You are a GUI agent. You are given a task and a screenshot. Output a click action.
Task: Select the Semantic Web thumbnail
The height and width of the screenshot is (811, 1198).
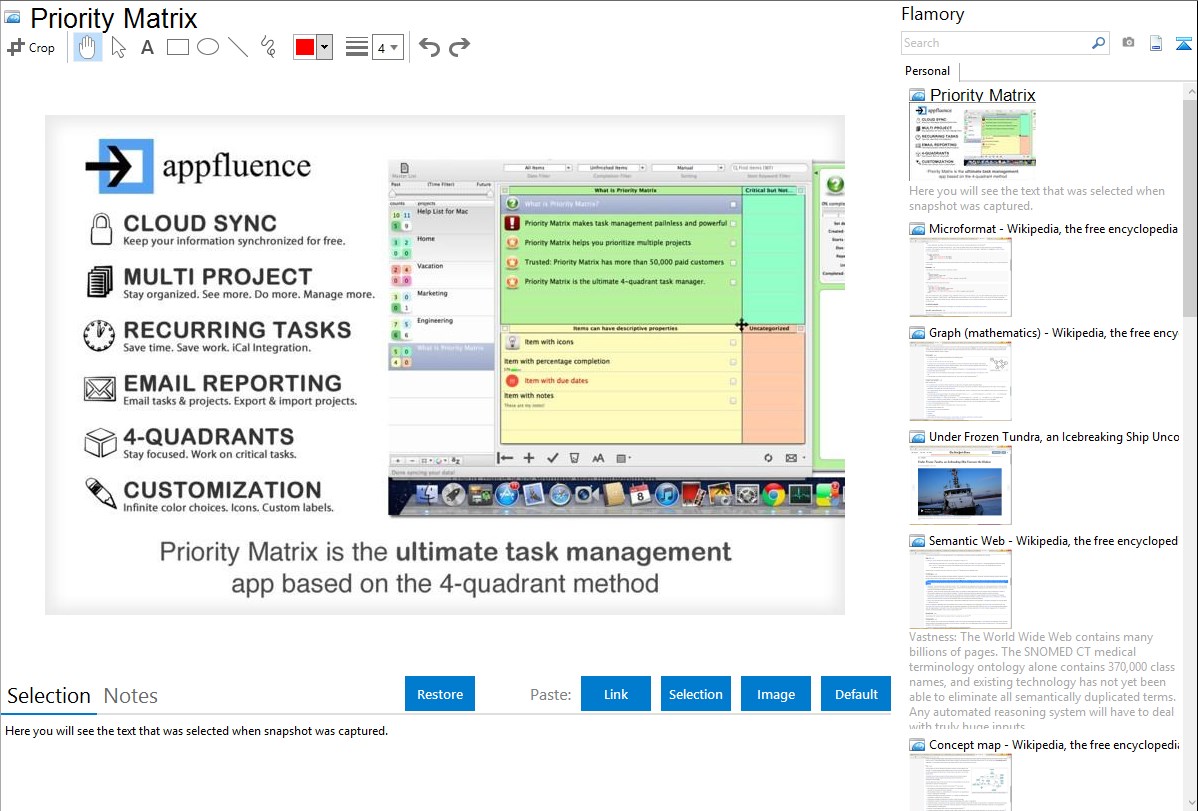[x=960, y=589]
